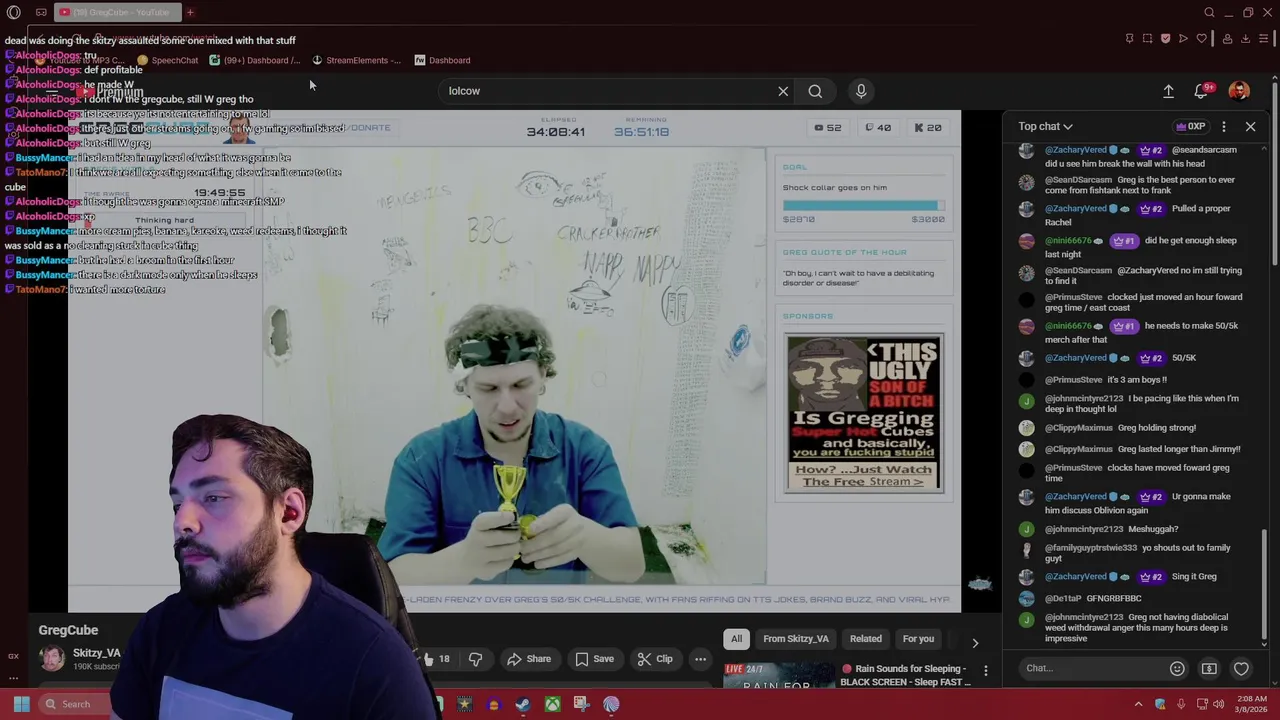Save the video to a playlist

pos(594,659)
